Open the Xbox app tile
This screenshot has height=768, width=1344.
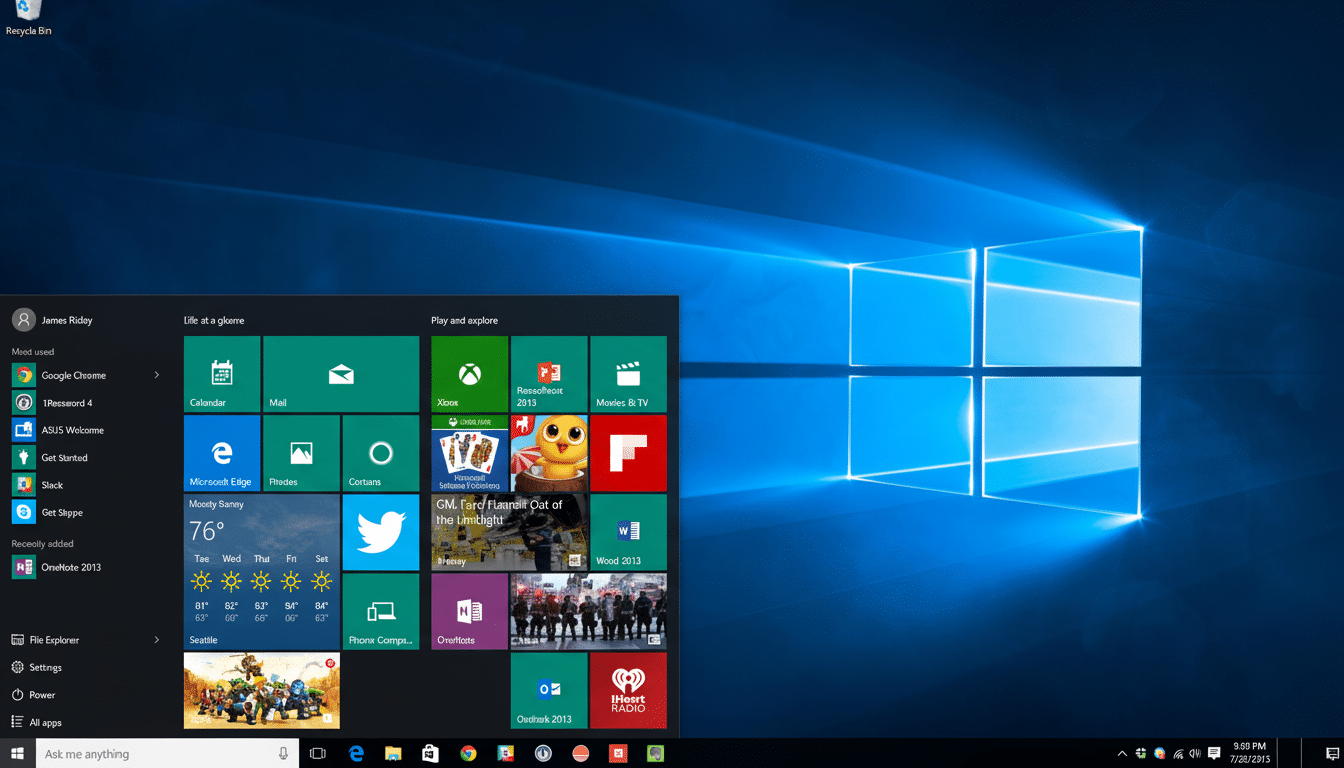(468, 373)
